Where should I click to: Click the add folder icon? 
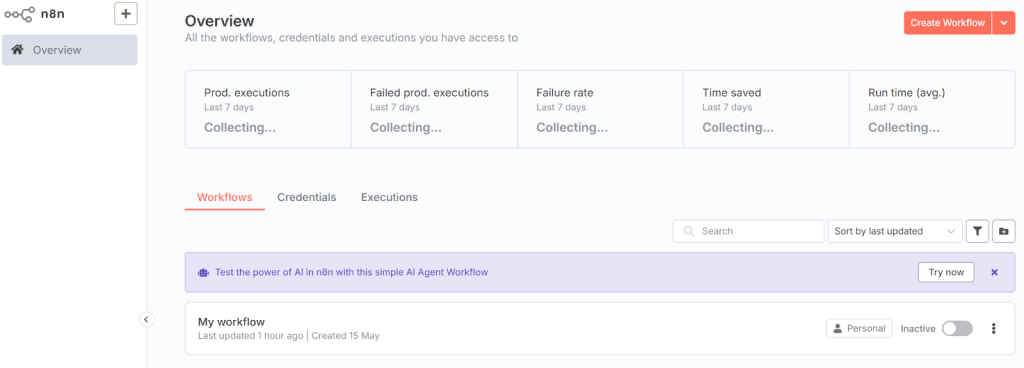tap(1004, 231)
